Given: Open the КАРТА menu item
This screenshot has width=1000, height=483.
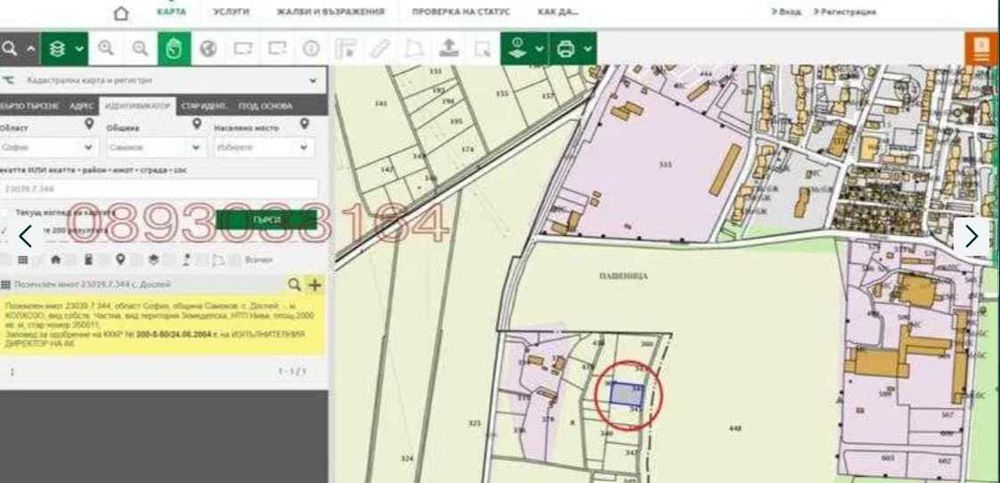Looking at the screenshot, I should (x=172, y=11).
